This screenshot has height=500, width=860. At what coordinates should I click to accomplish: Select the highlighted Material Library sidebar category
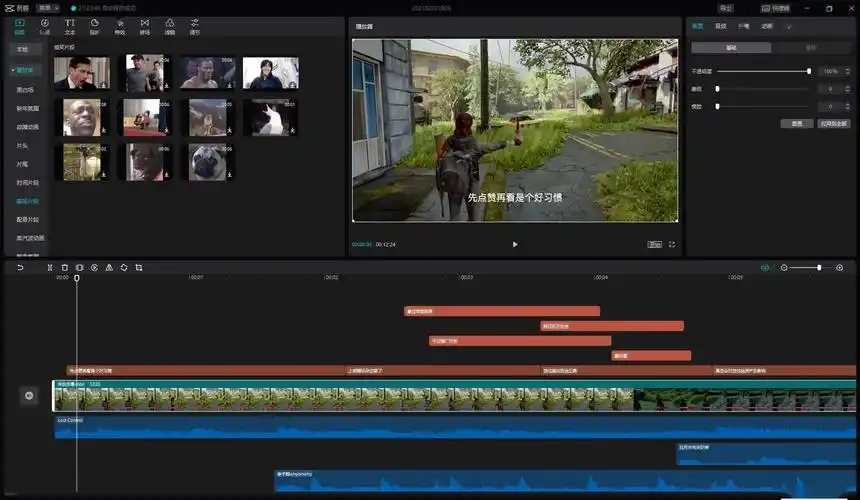24,70
